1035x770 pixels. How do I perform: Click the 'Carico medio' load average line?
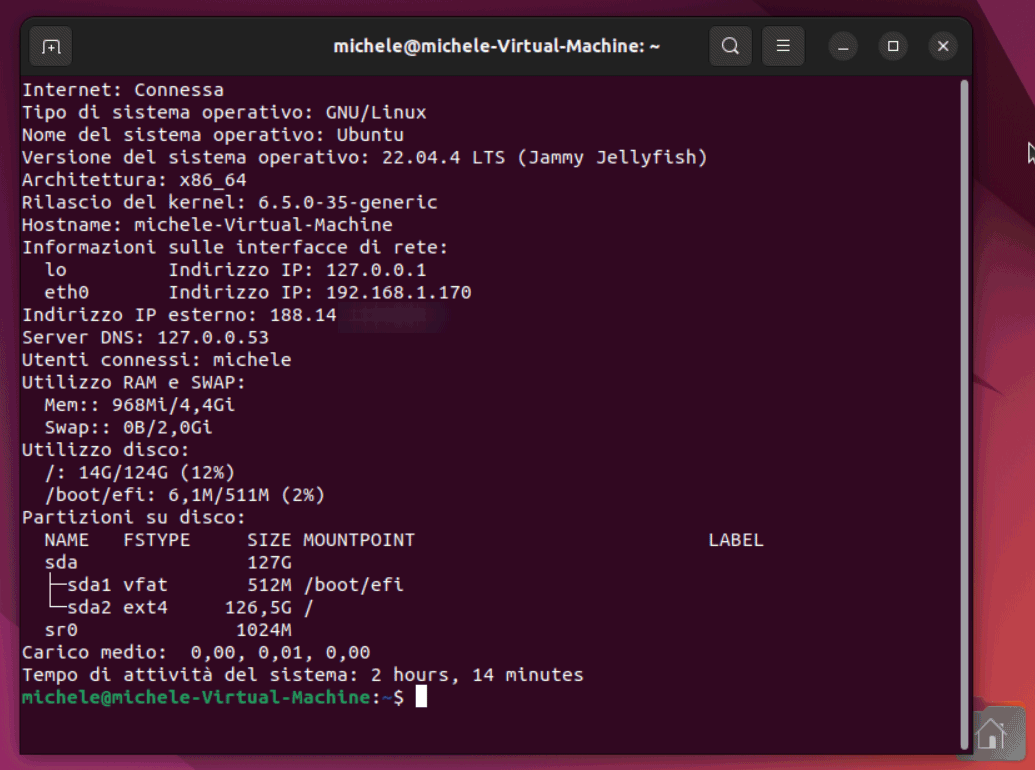point(196,652)
